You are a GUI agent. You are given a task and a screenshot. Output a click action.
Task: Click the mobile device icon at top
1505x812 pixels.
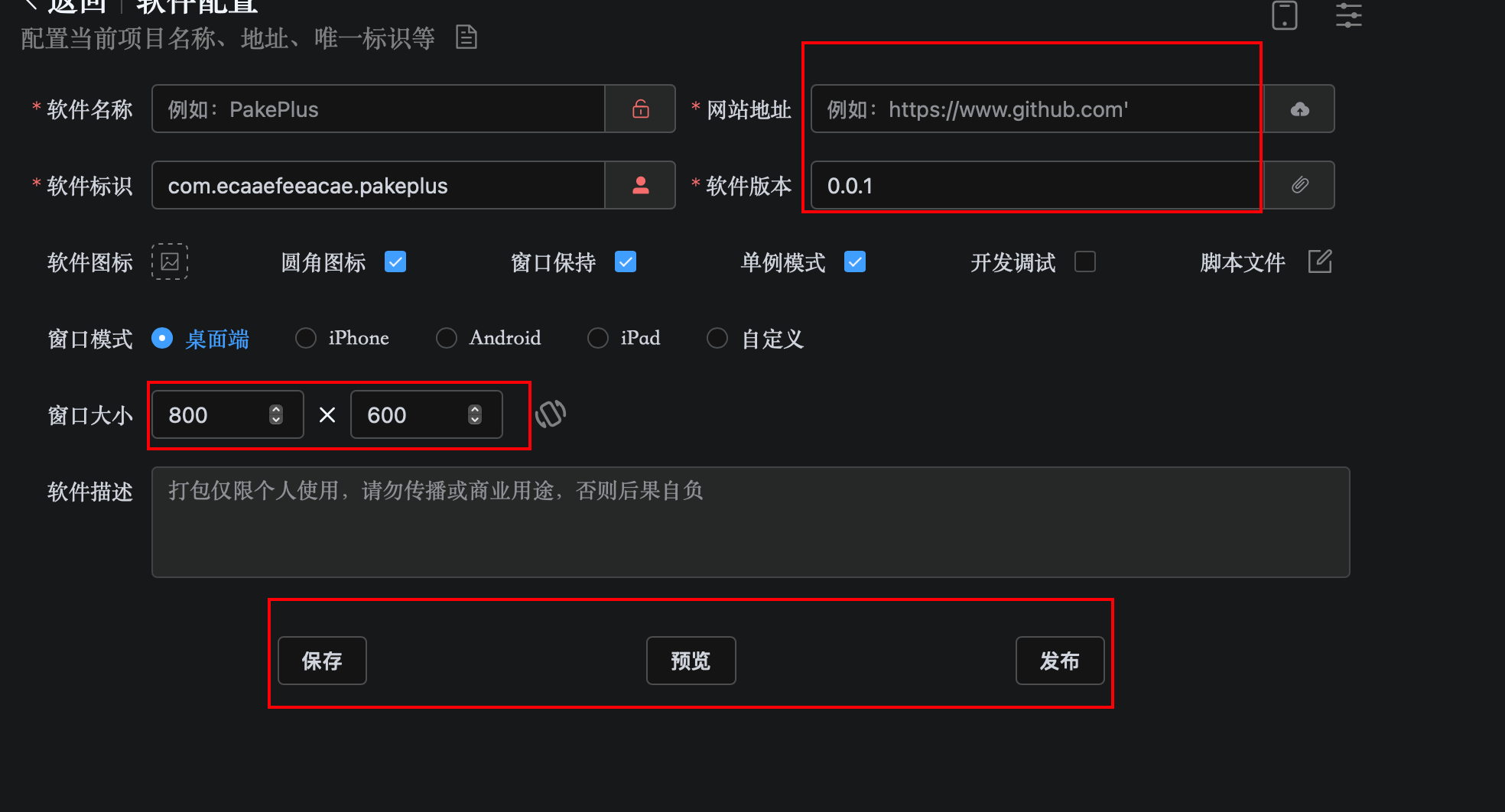(1285, 15)
